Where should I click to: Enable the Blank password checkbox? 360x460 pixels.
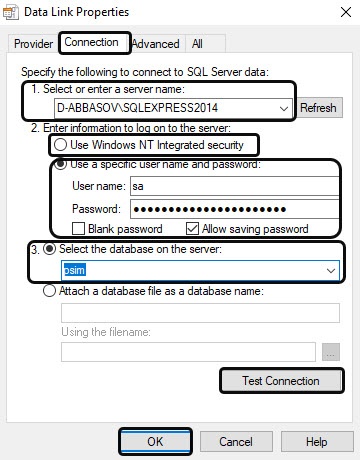click(79, 229)
